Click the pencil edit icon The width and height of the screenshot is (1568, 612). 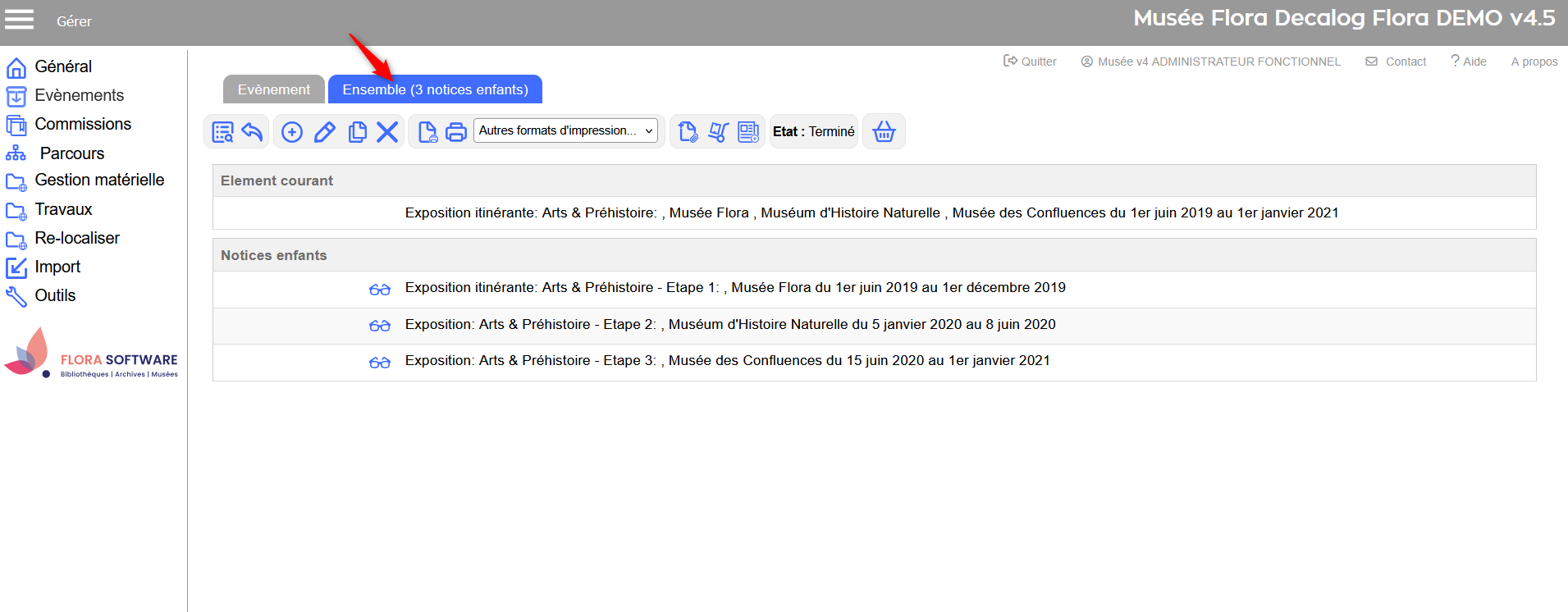(325, 132)
